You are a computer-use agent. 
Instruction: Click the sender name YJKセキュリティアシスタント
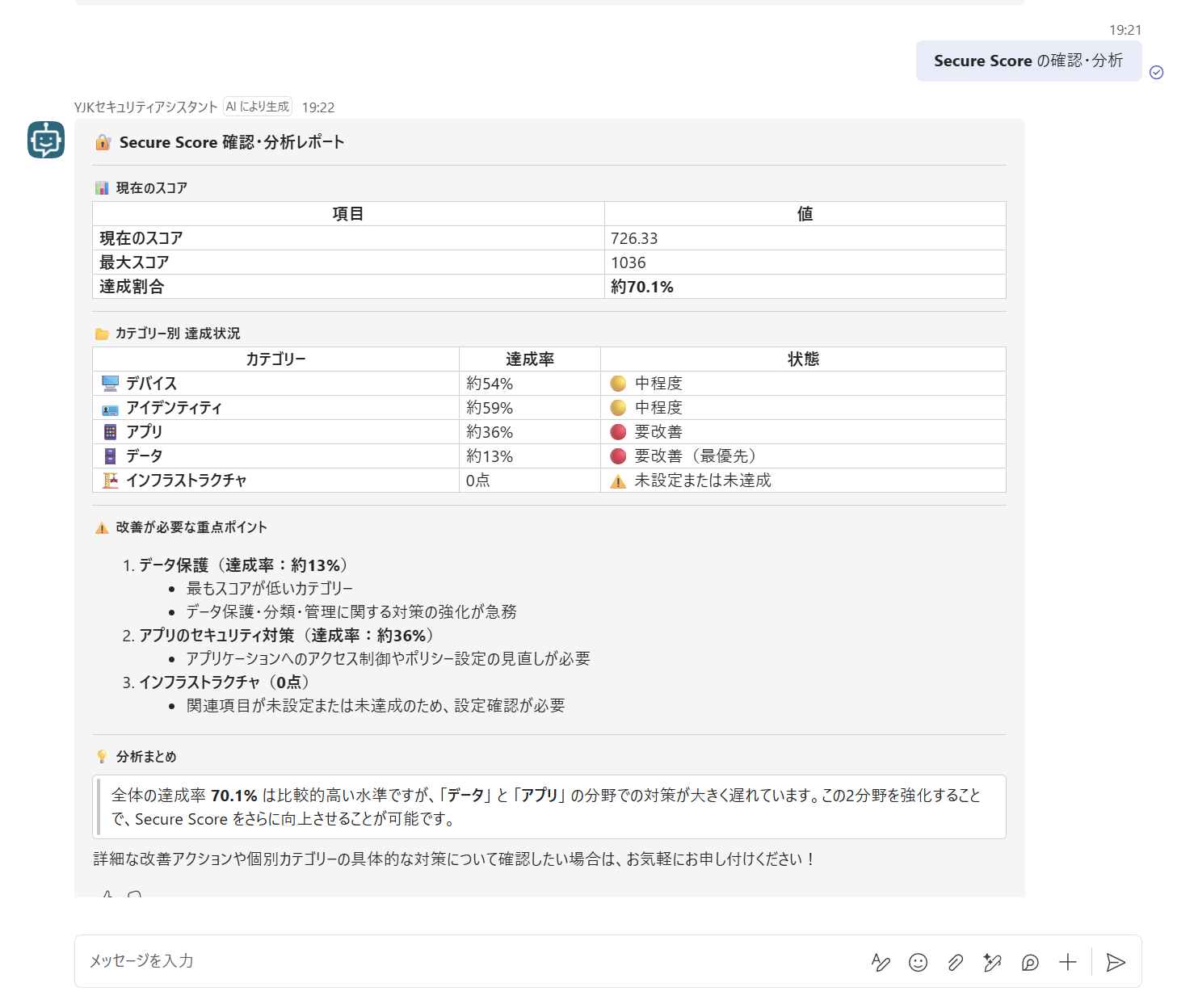coord(146,107)
